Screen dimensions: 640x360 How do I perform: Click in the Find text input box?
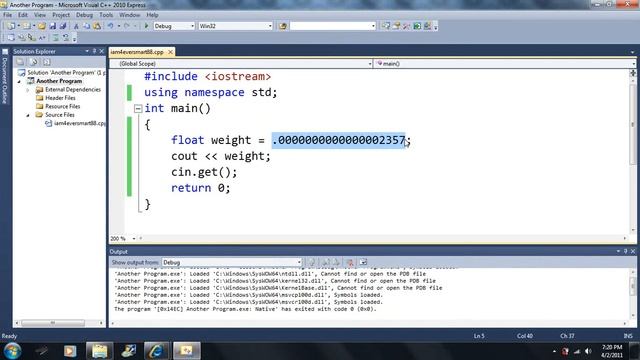point(330,26)
